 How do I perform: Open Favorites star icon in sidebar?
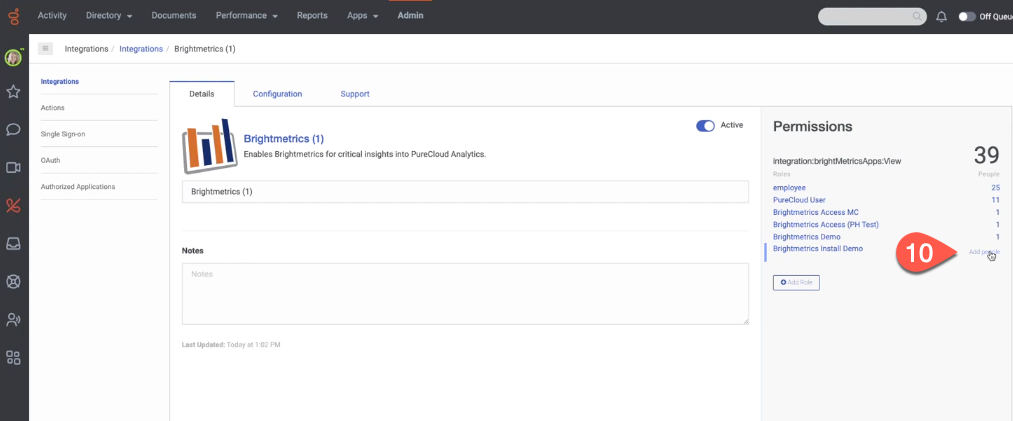pos(14,92)
